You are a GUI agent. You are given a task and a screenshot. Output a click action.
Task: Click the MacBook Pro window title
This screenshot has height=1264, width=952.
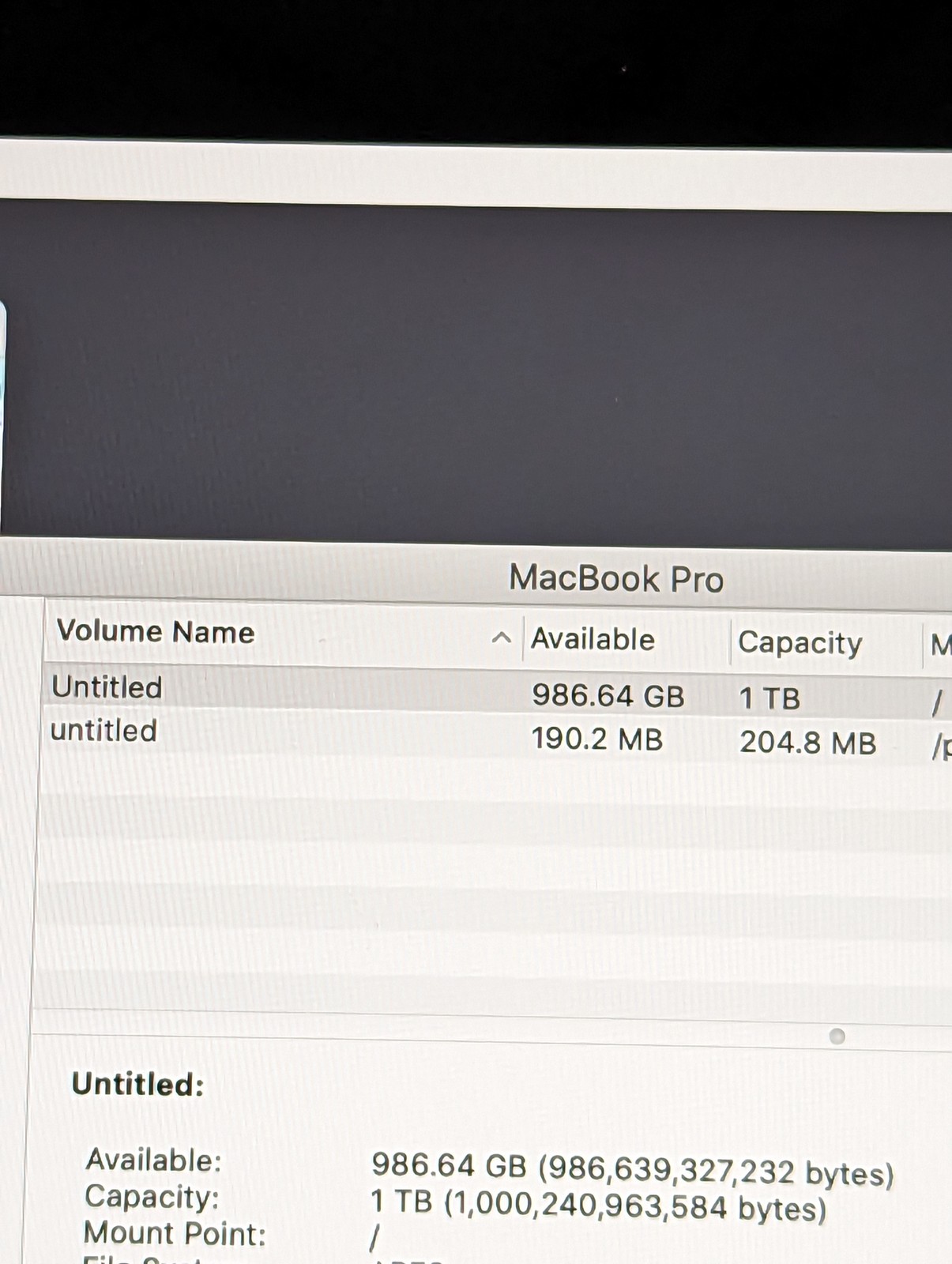click(x=616, y=578)
